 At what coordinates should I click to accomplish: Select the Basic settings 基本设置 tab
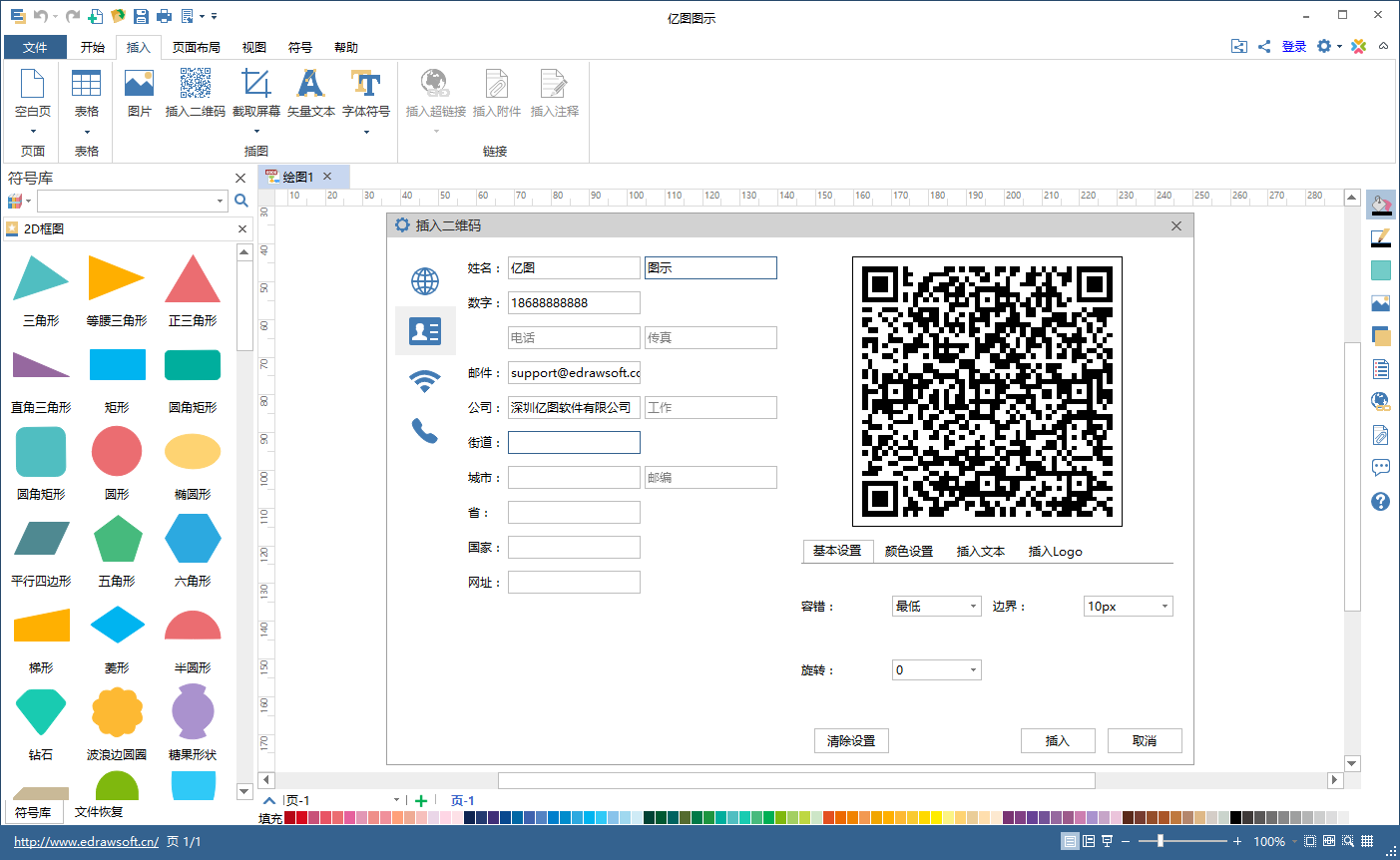837,551
